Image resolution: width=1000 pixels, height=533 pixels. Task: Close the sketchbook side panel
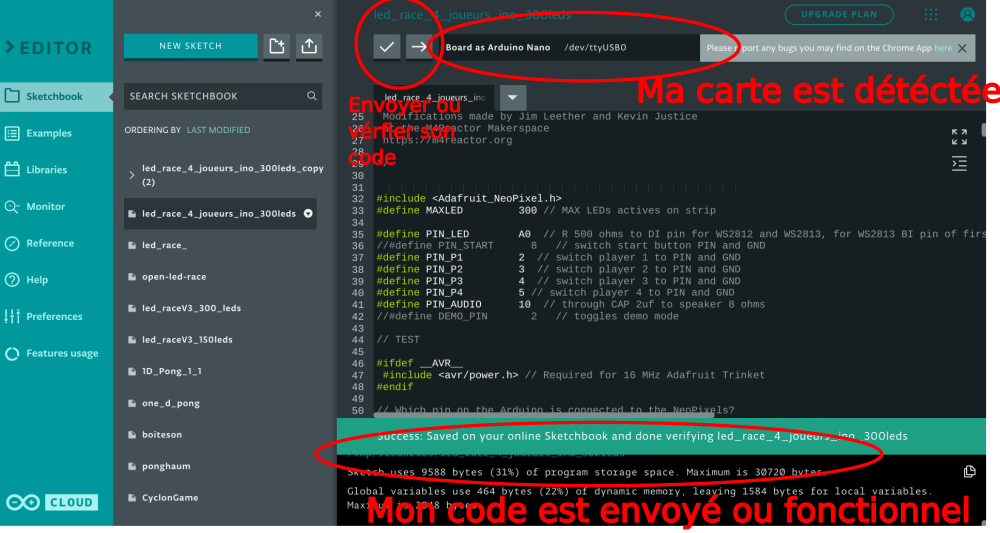[x=318, y=14]
